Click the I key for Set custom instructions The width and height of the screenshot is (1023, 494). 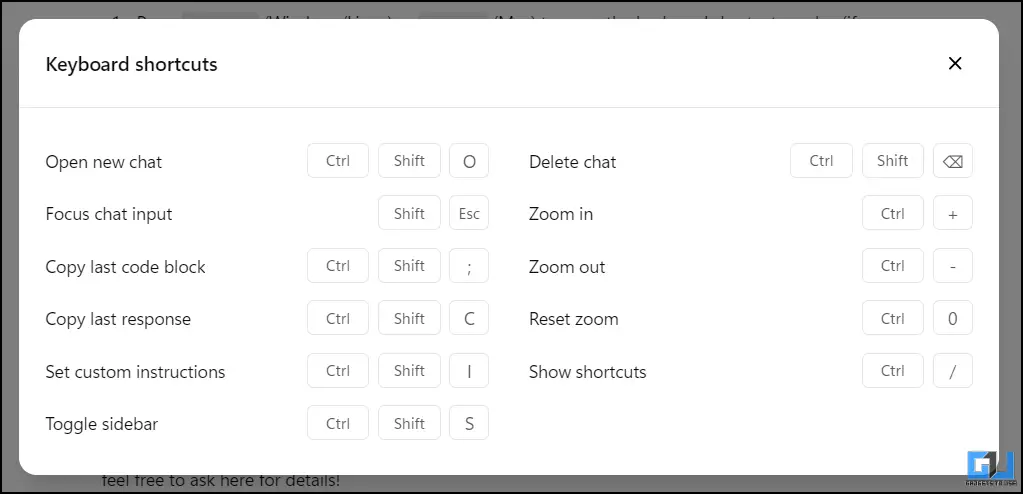point(469,371)
